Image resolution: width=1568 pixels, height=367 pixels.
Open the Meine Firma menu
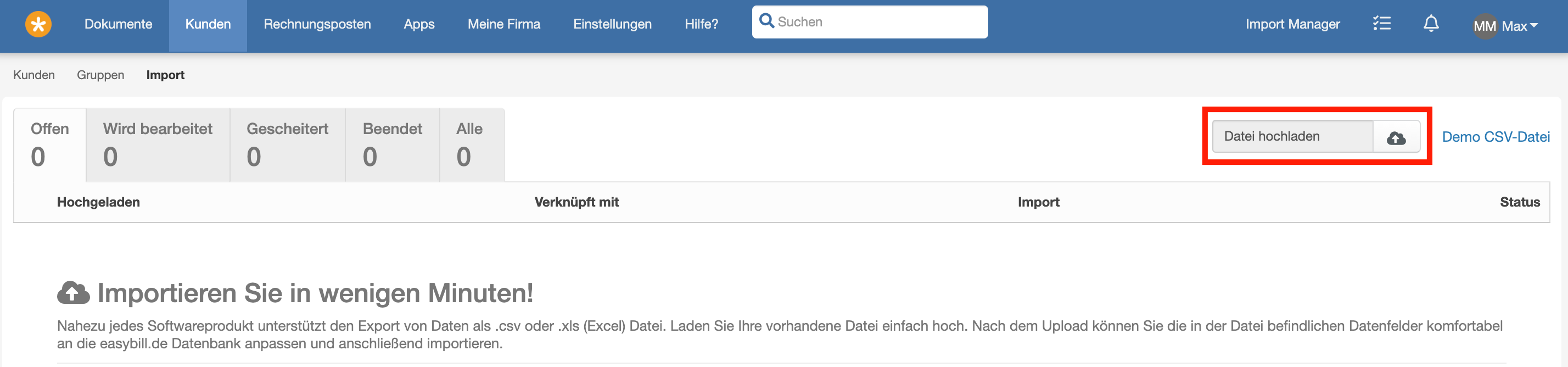tap(504, 24)
